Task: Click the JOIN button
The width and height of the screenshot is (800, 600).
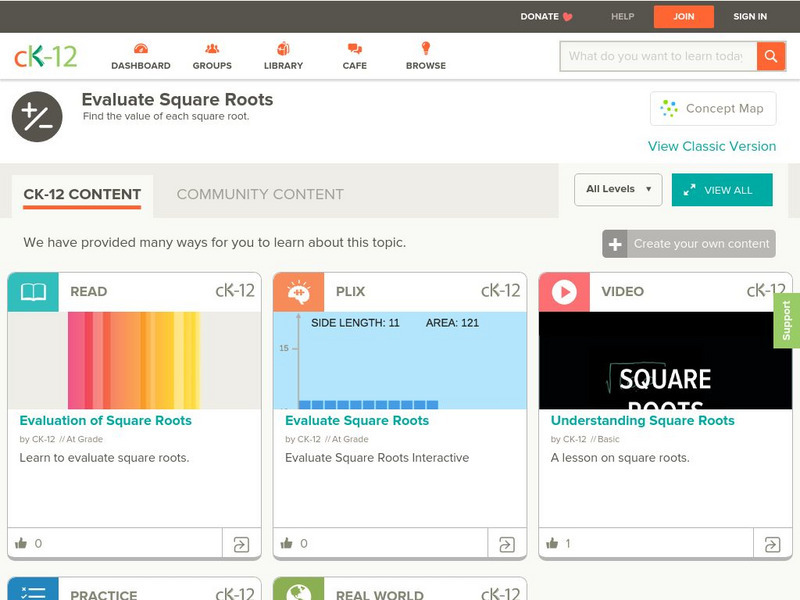Action: pos(684,16)
